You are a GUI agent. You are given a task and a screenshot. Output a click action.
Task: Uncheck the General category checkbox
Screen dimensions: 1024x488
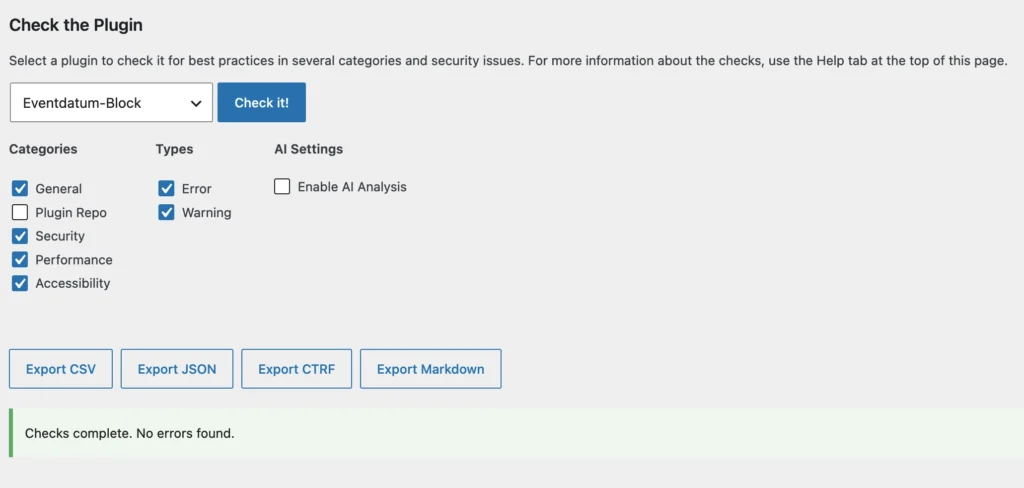20,189
